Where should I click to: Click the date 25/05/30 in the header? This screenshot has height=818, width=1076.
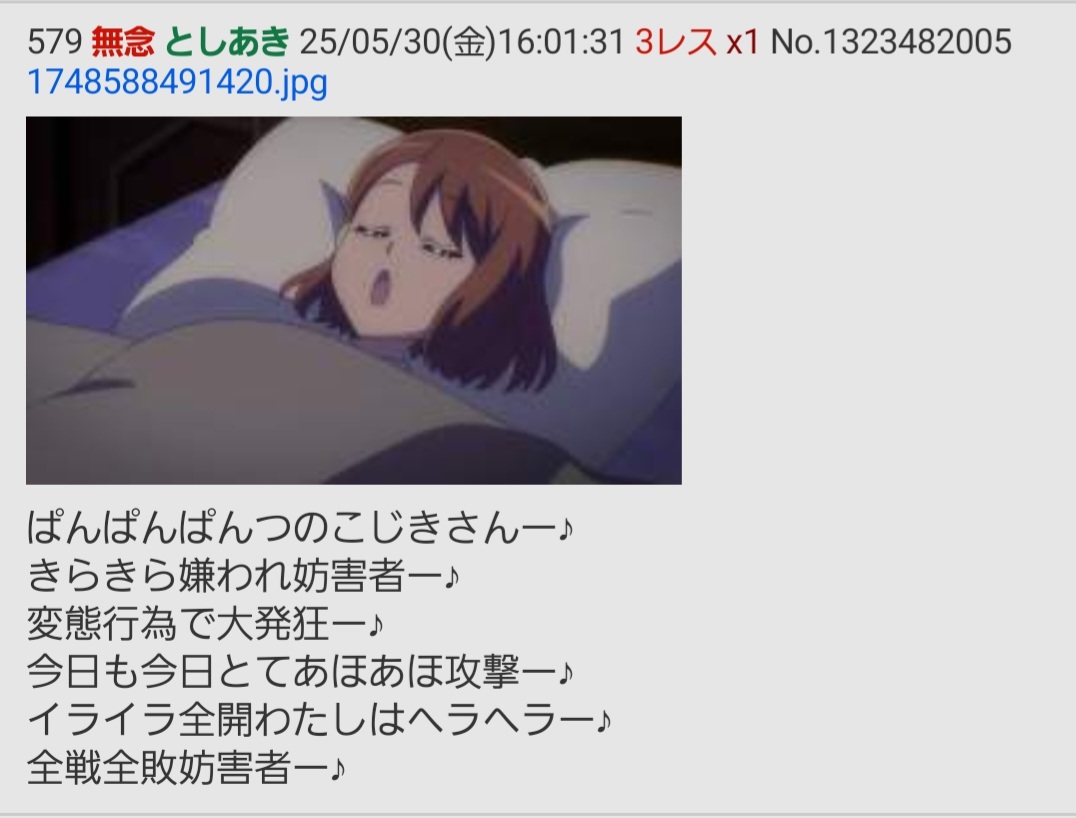tap(369, 41)
